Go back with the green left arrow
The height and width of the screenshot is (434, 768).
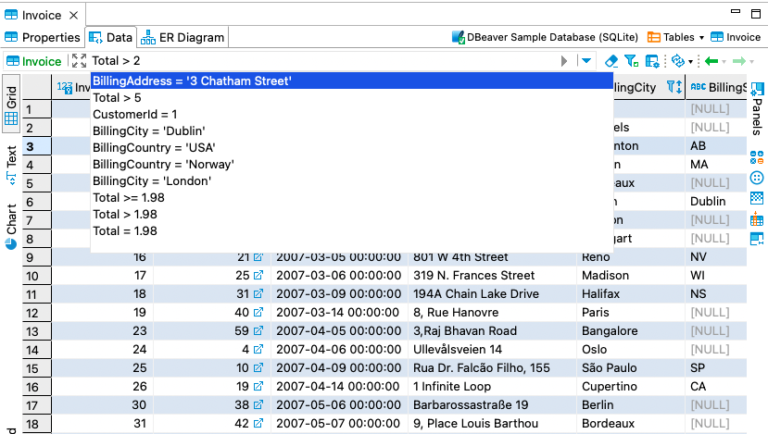tap(711, 61)
